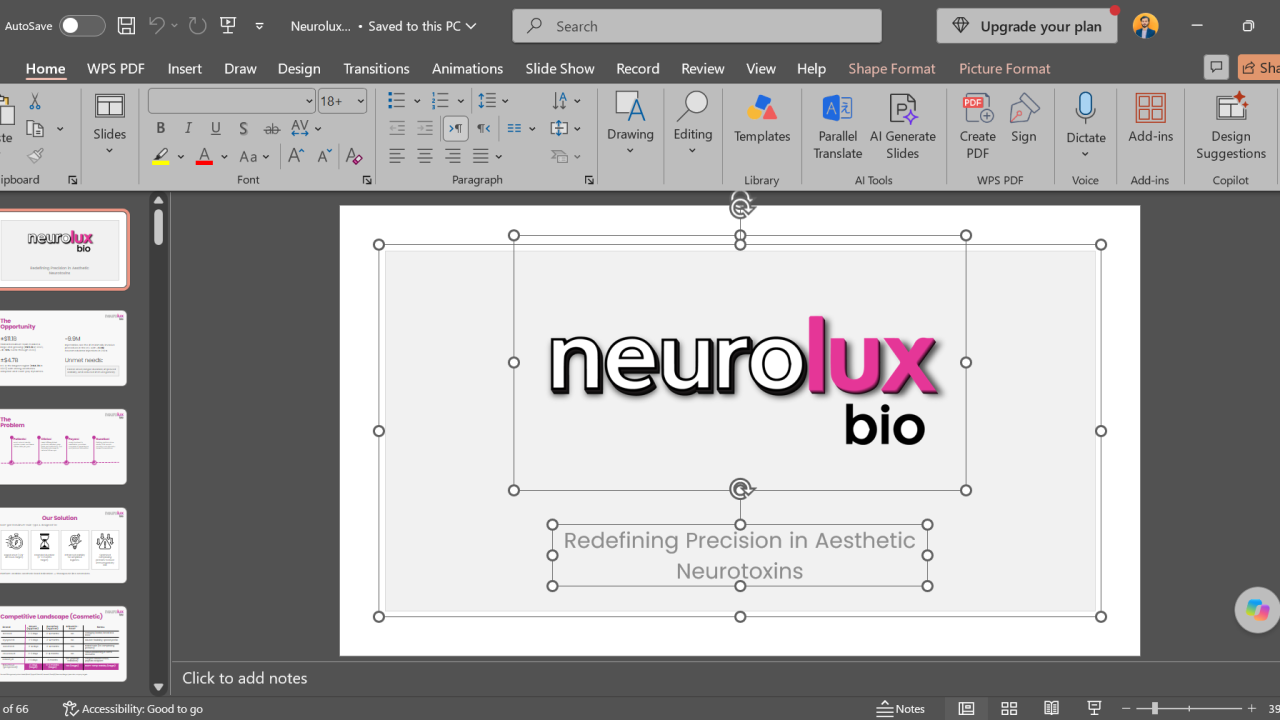Open the Copilot floating button

[1257, 610]
